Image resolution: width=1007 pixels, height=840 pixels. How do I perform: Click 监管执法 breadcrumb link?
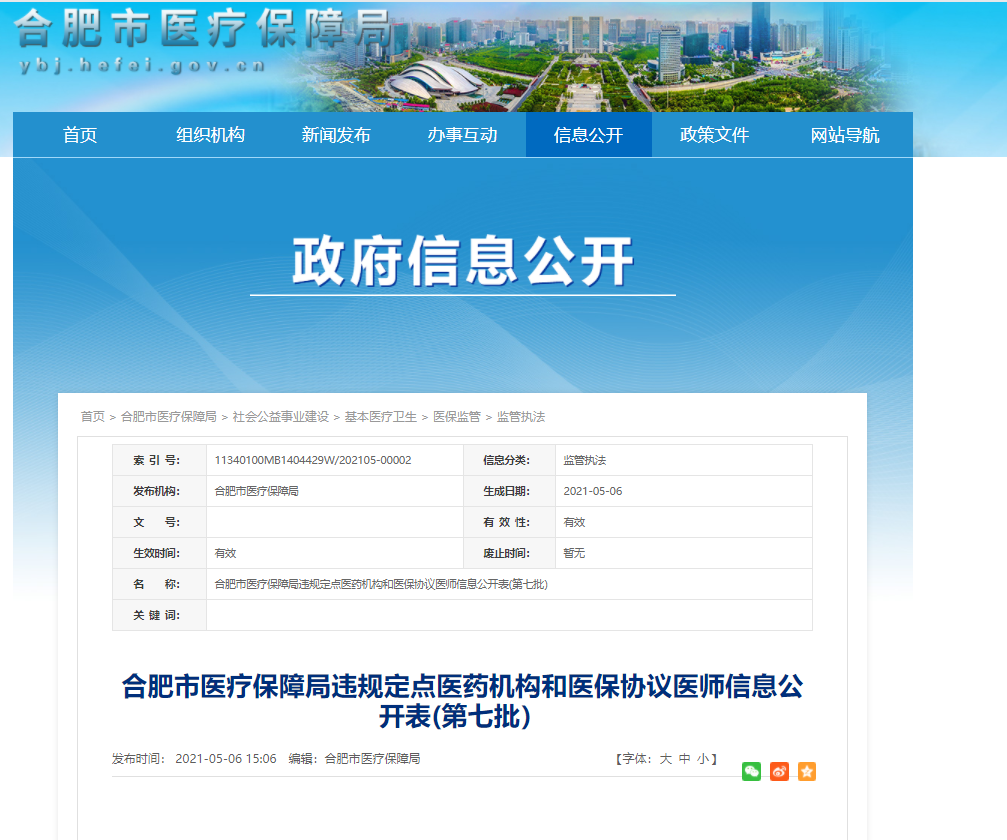(521, 416)
